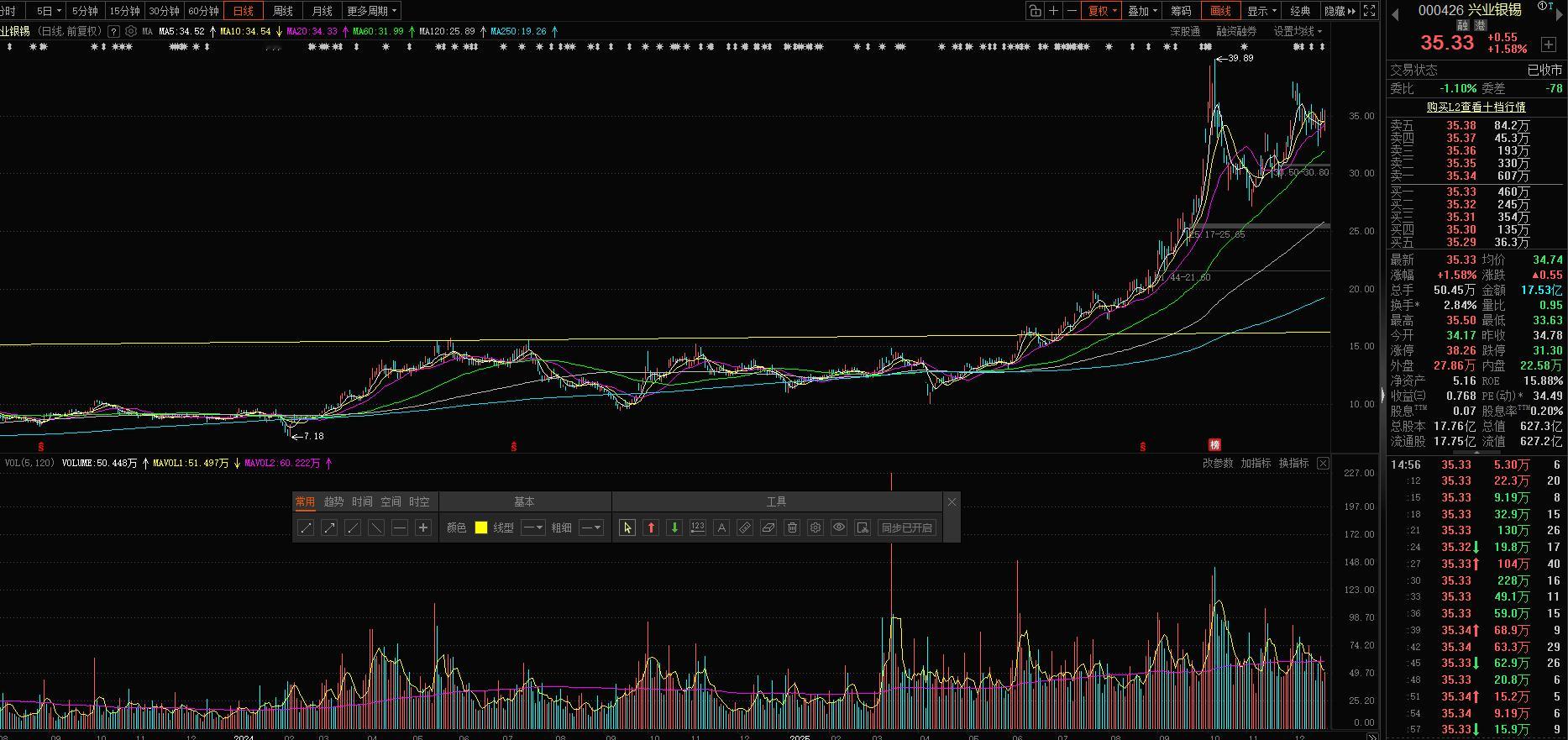The width and height of the screenshot is (1568, 740).
Task: Click 改参数 to edit indicator parameters
Action: click(x=1218, y=463)
